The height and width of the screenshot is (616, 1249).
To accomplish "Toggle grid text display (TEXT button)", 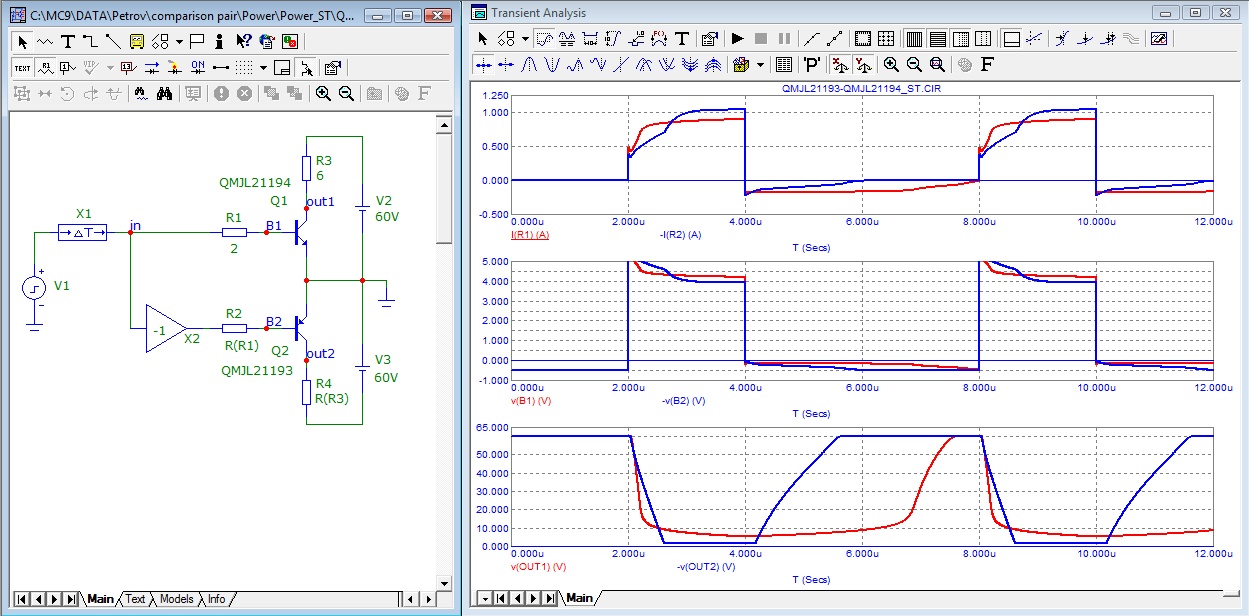I will (x=22, y=67).
